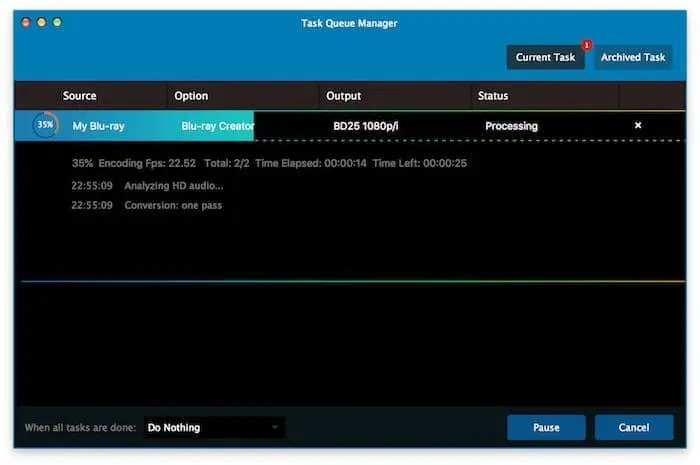The image size is (700, 465).
Task: Select the Analyzing HD audio log line
Action: [x=174, y=185]
